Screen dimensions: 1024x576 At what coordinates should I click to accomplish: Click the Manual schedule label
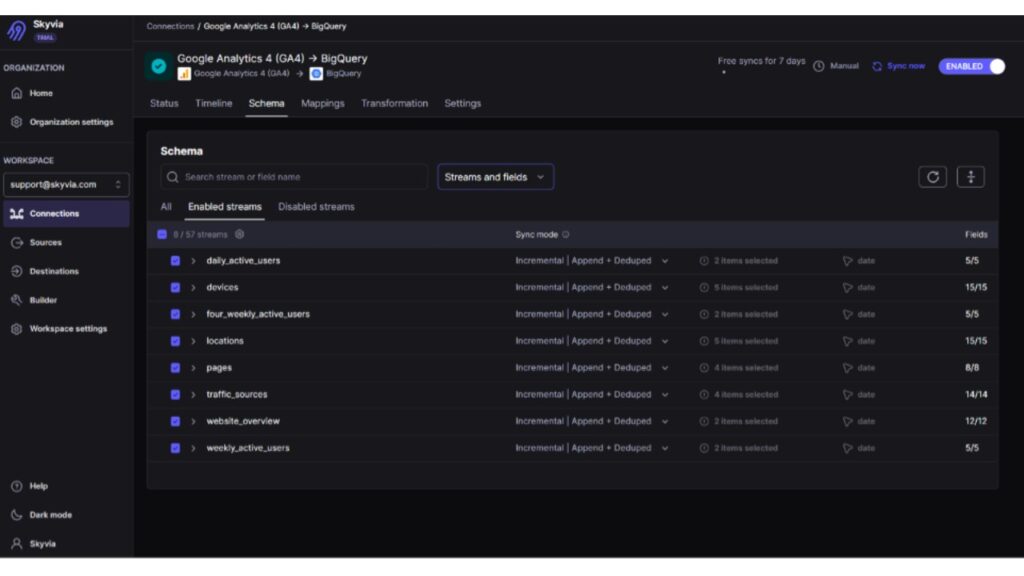click(844, 66)
